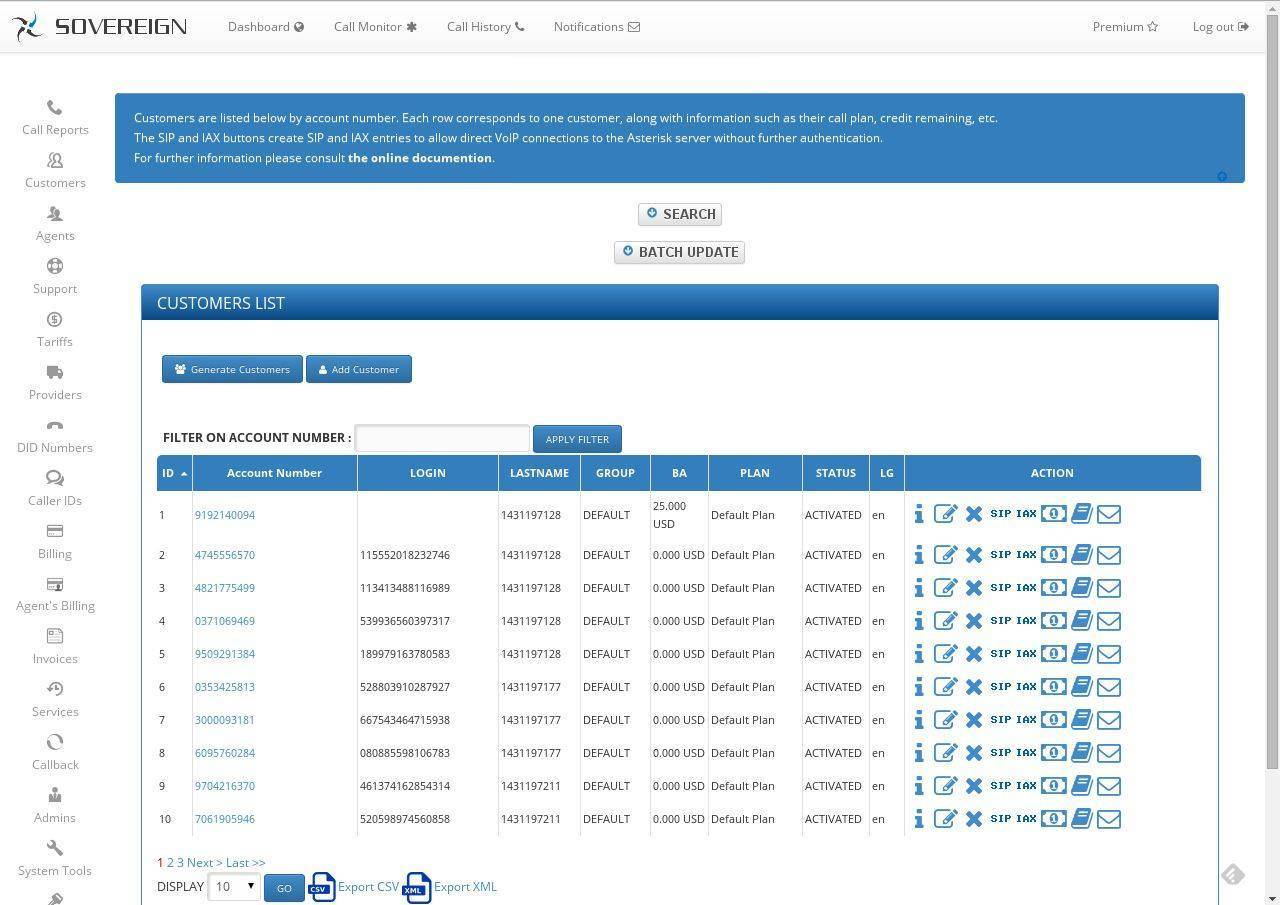The height and width of the screenshot is (905, 1280).
Task: Open Call History in top navigation
Action: (x=485, y=27)
